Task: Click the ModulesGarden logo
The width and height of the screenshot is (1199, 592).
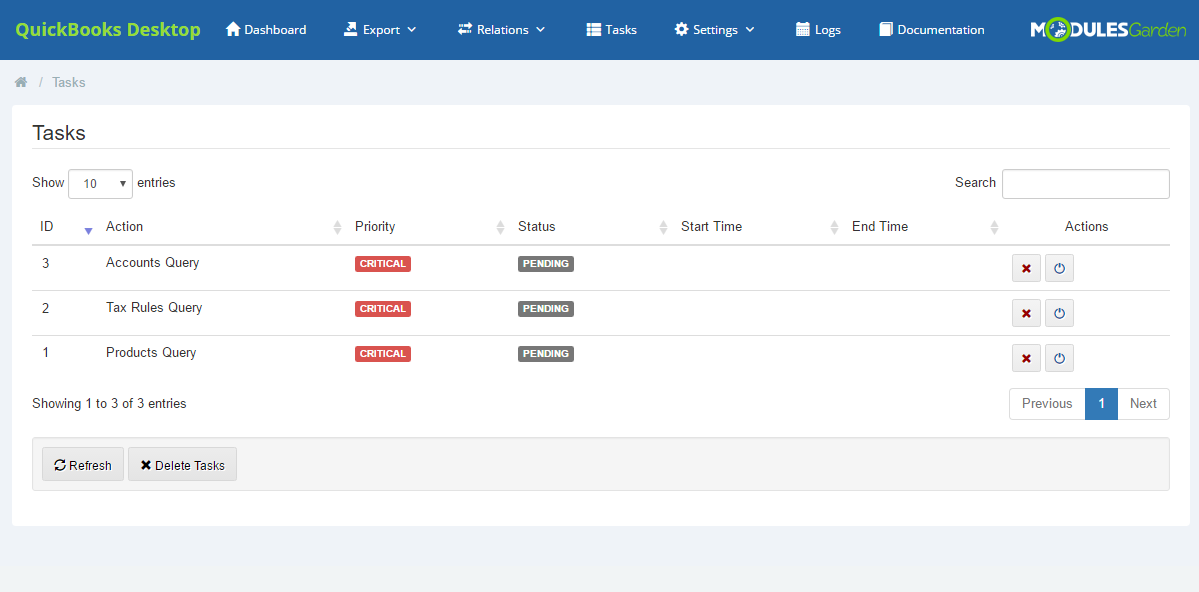Action: click(x=1108, y=30)
